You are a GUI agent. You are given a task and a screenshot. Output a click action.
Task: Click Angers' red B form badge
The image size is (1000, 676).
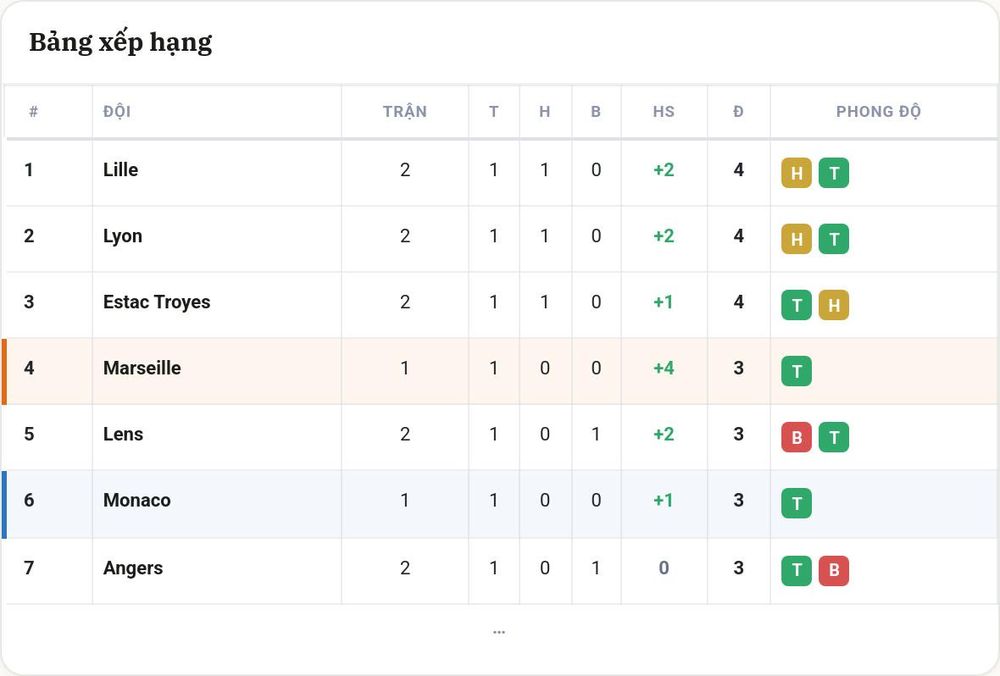pos(834,571)
